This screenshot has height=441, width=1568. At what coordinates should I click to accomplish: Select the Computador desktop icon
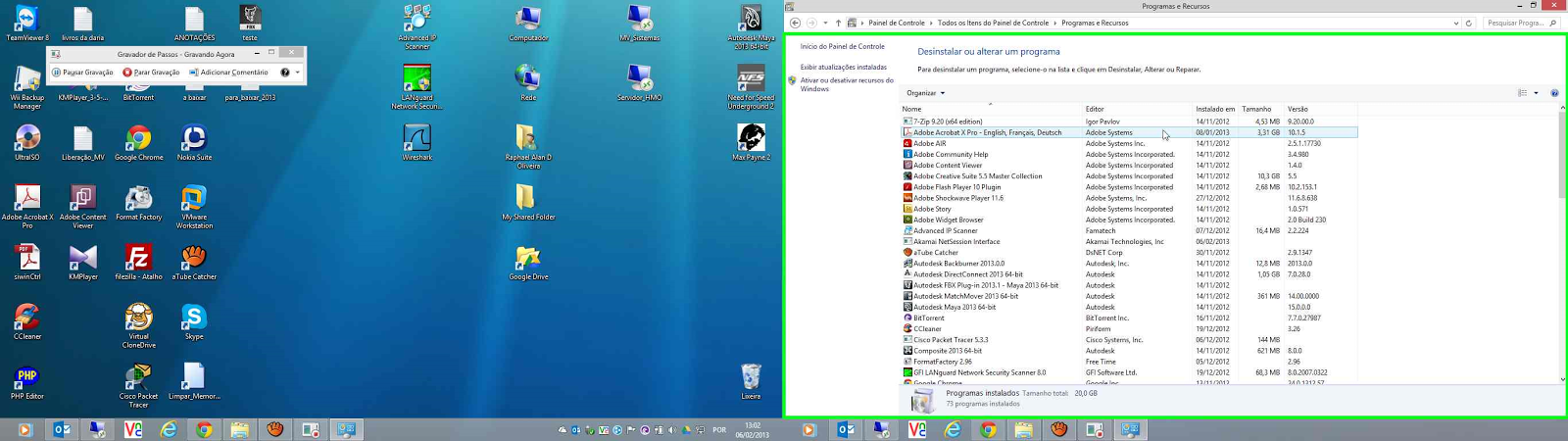click(528, 24)
